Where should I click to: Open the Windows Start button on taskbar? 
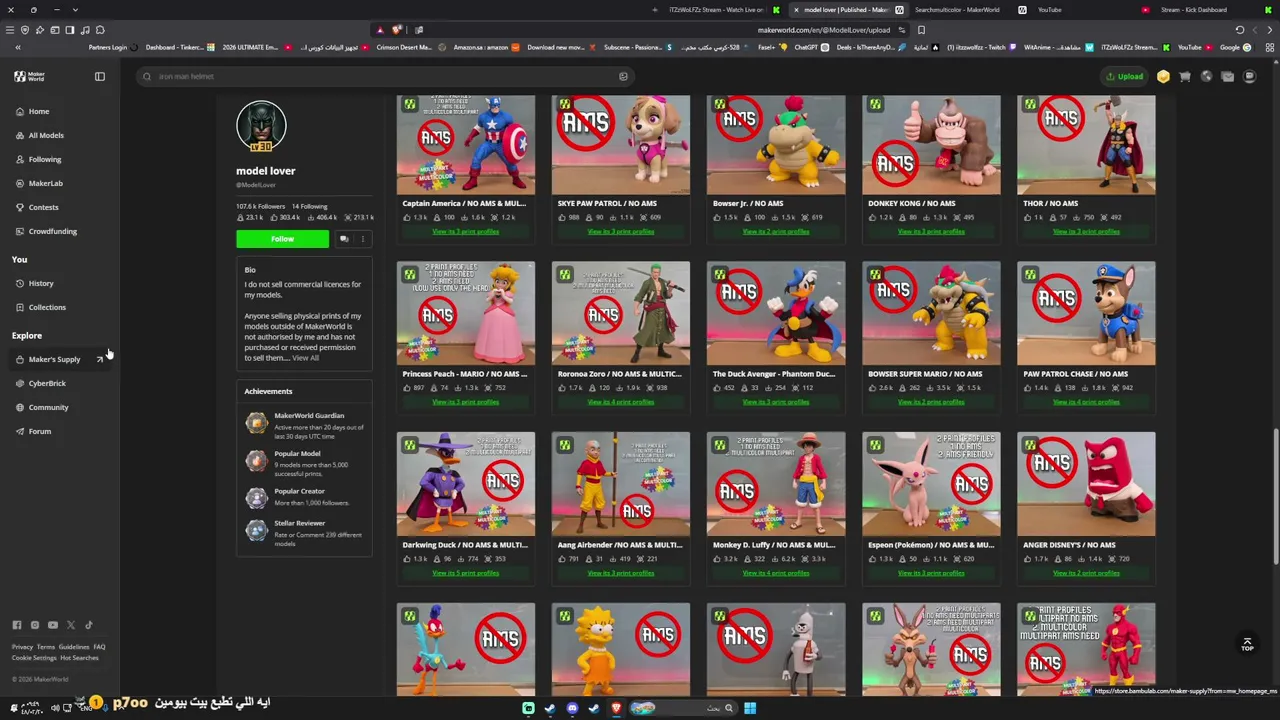(x=750, y=708)
